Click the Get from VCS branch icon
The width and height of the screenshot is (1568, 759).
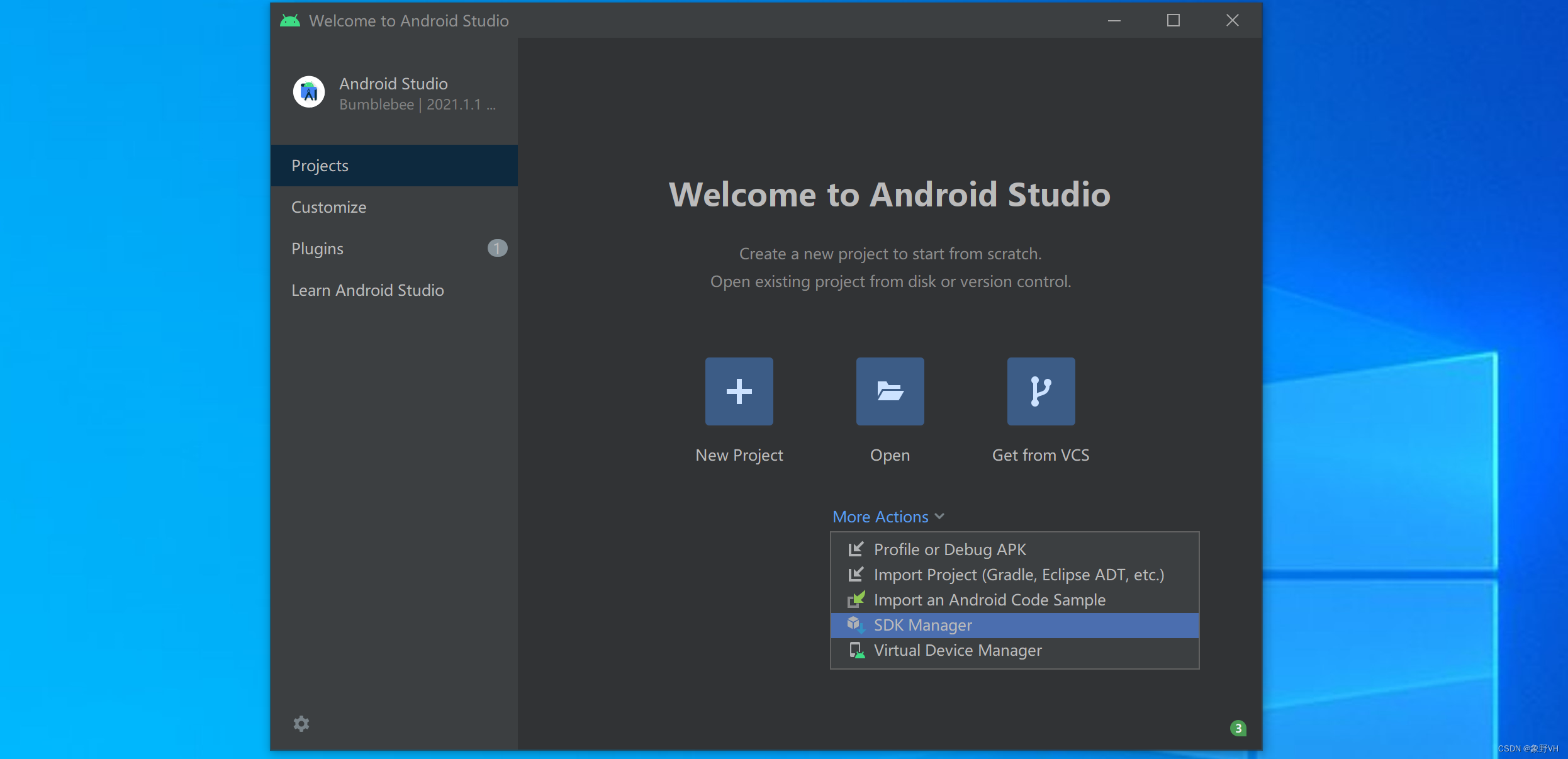tap(1041, 391)
